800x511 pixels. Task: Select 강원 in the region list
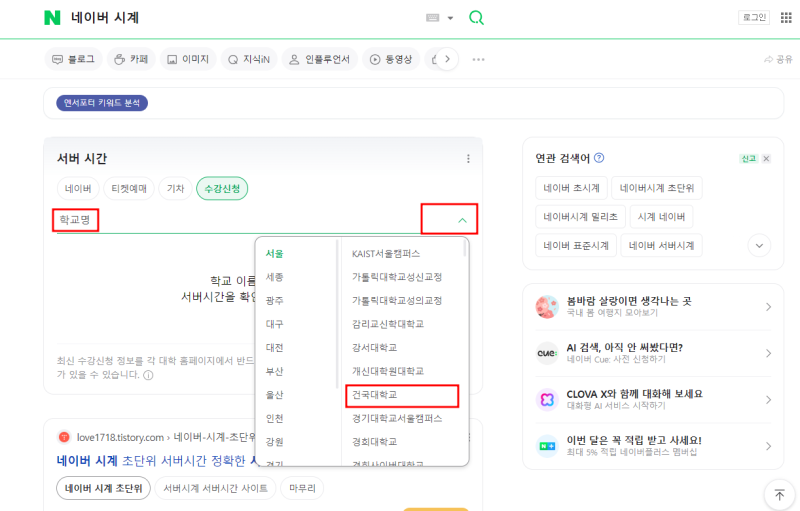(274, 442)
